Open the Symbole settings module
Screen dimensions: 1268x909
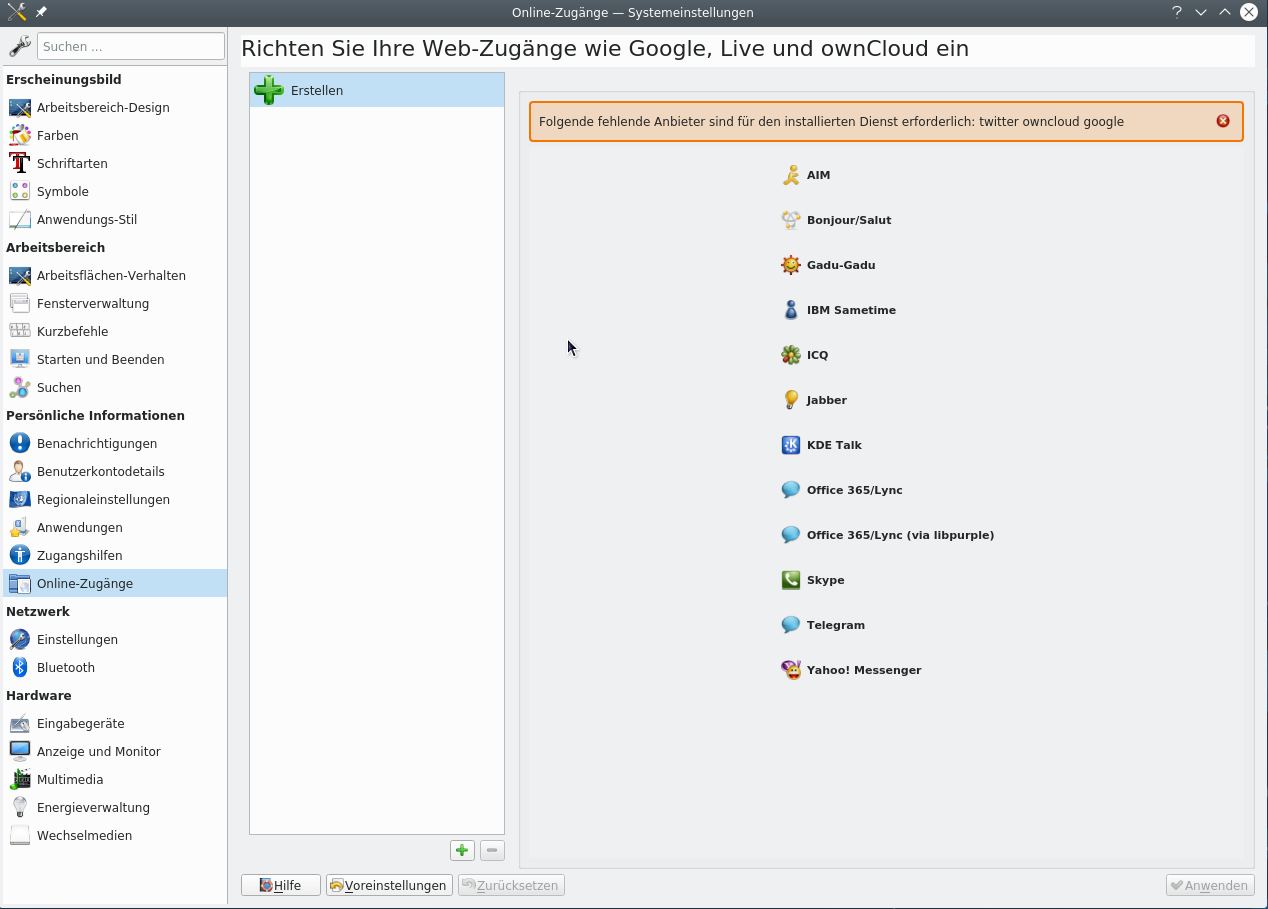(115, 191)
